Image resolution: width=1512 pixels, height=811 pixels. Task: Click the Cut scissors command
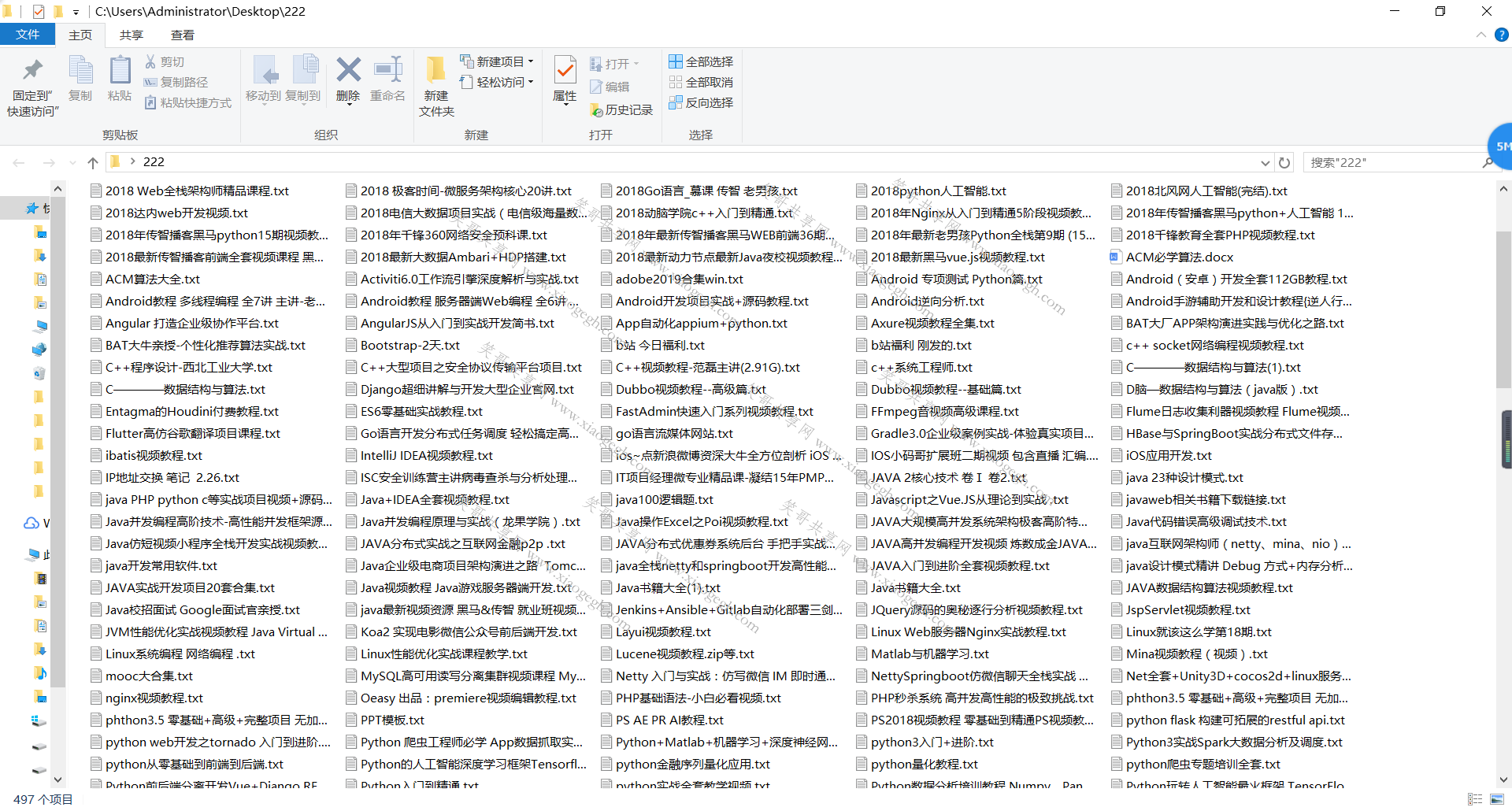[x=165, y=61]
